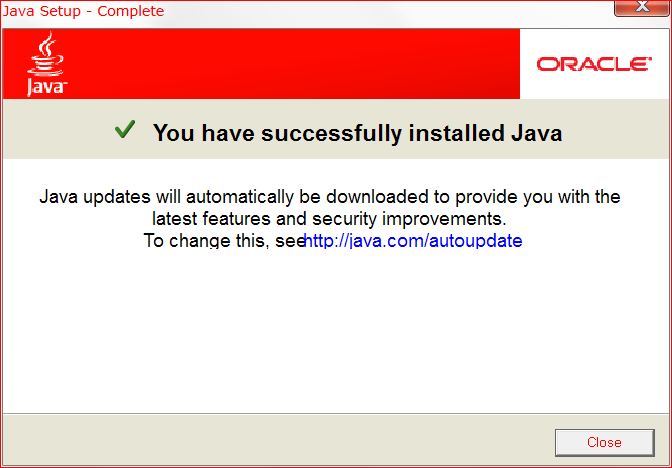Click the steam swirl above the Java cup
Viewport: 672px width, 468px height.
point(48,43)
